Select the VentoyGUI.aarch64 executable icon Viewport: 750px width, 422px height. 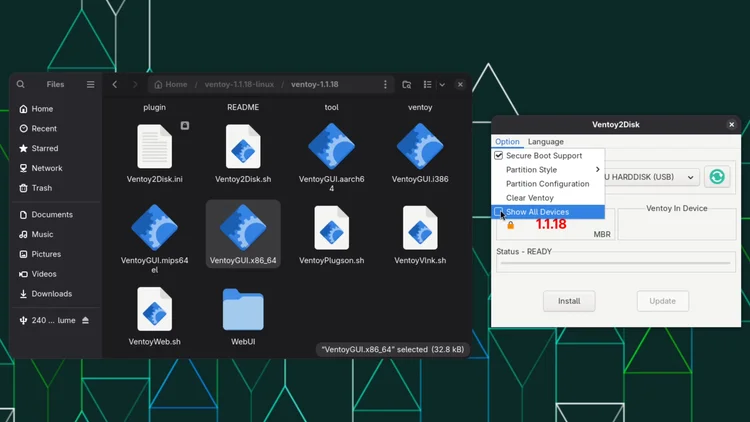click(x=331, y=146)
